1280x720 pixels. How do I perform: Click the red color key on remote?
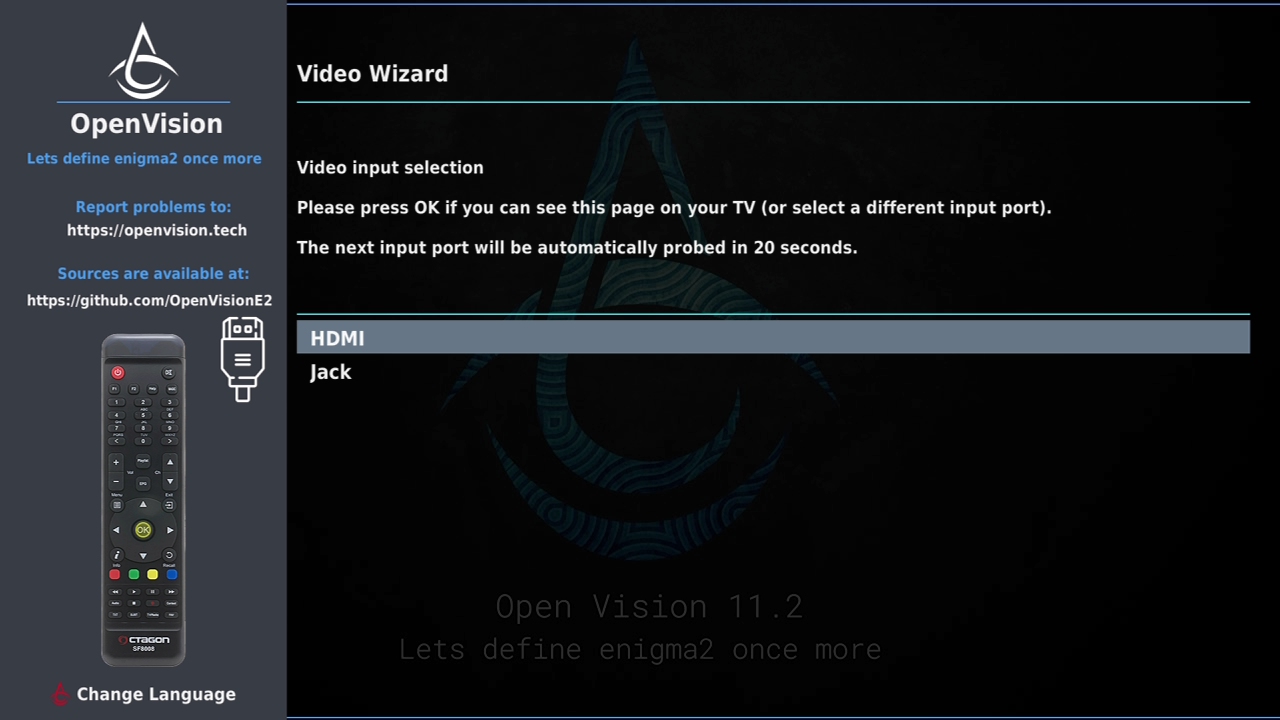[x=115, y=574]
